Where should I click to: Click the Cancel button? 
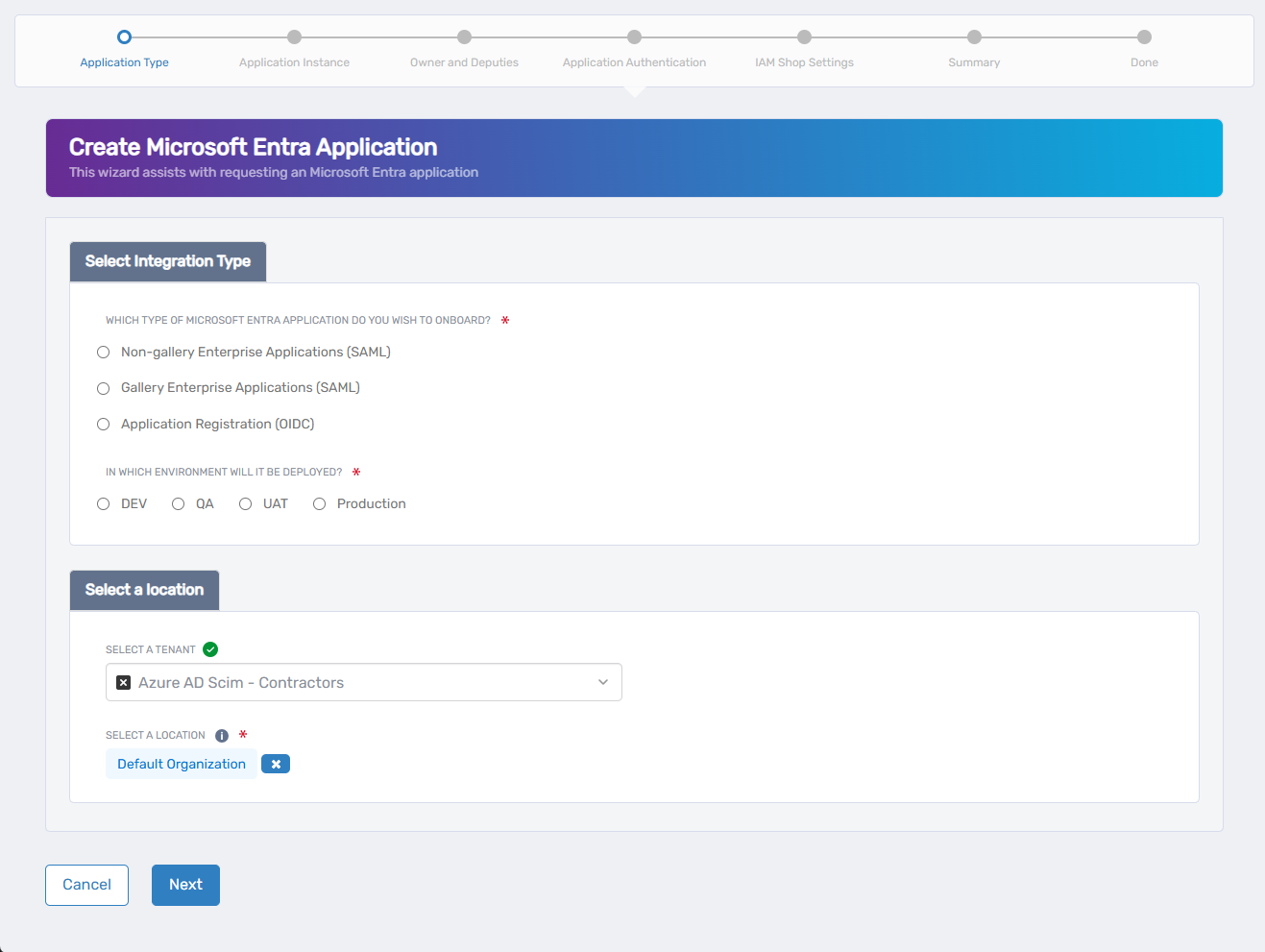[x=86, y=884]
